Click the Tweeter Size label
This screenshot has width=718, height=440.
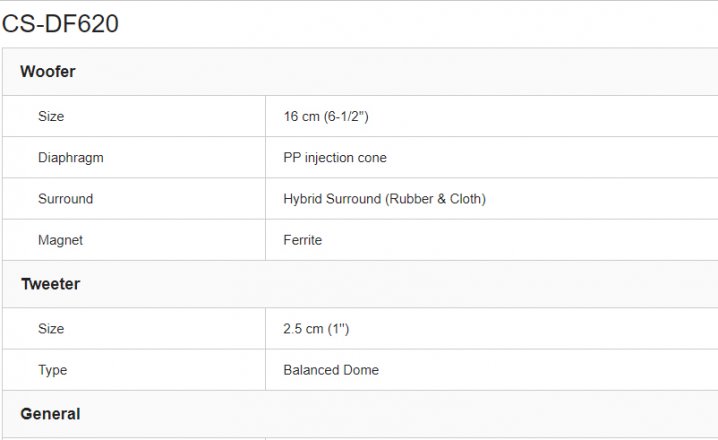pyautogui.click(x=51, y=329)
